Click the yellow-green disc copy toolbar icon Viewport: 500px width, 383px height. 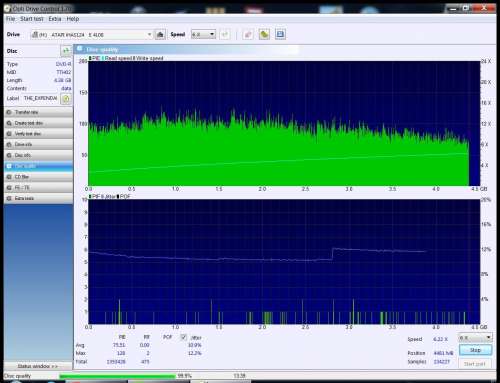[x=264, y=34]
